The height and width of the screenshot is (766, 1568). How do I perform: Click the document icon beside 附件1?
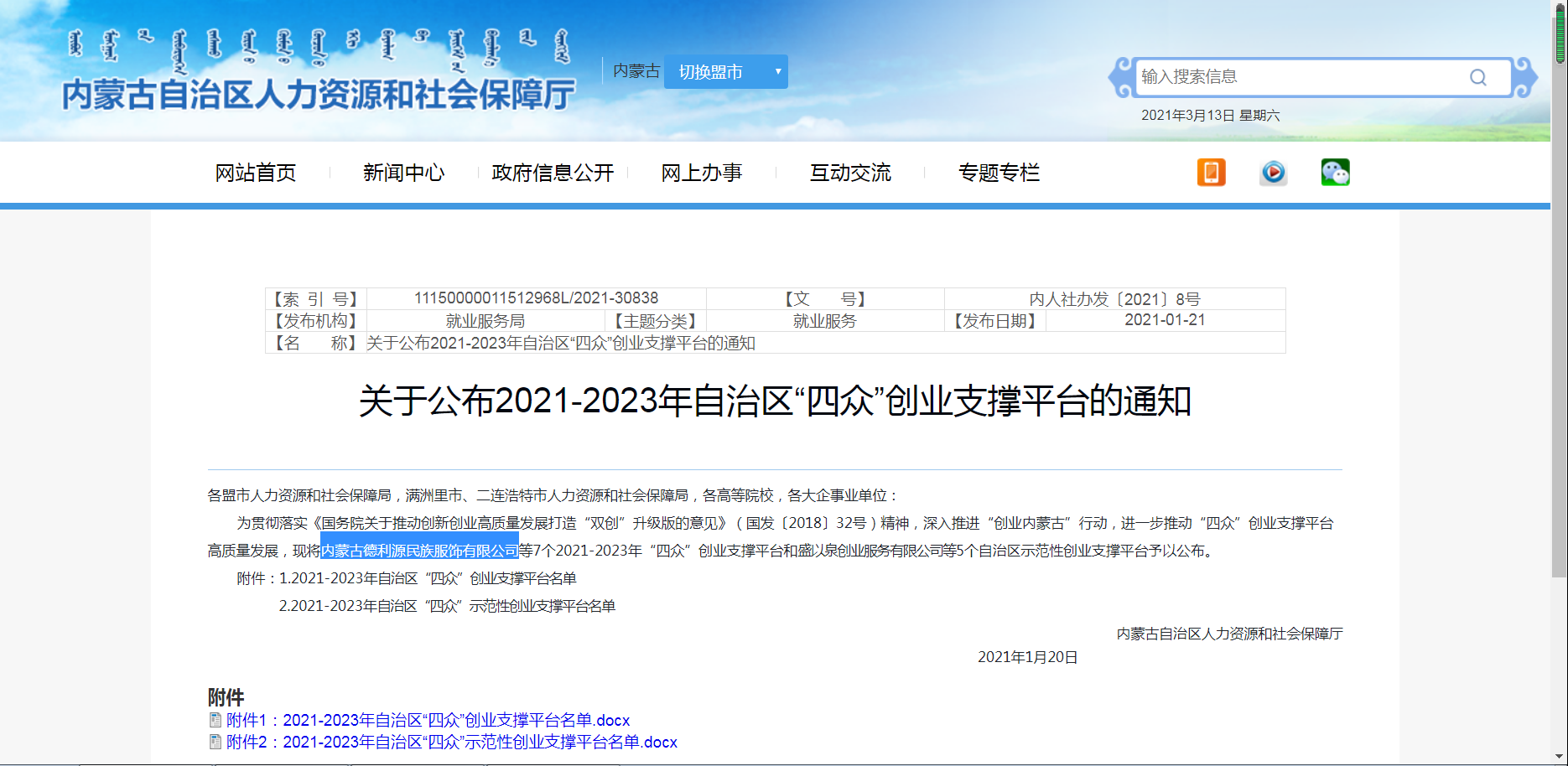point(216,719)
